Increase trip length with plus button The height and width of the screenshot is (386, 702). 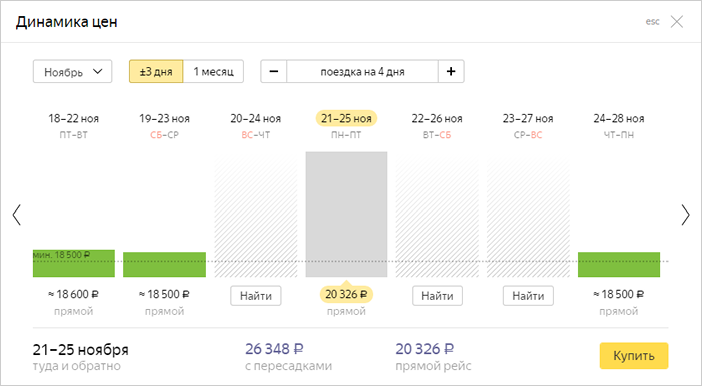(x=451, y=71)
